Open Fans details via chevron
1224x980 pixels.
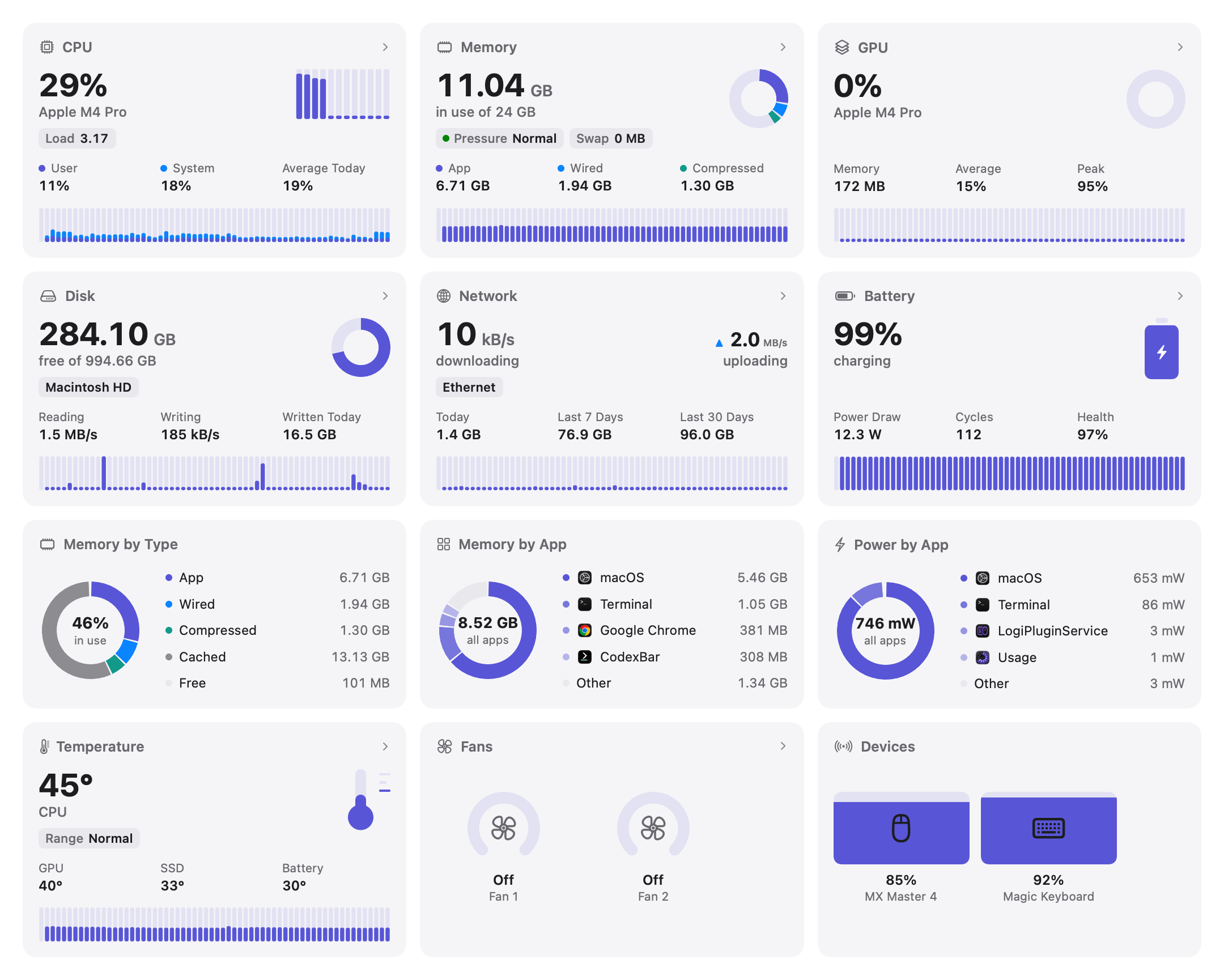[x=783, y=746]
